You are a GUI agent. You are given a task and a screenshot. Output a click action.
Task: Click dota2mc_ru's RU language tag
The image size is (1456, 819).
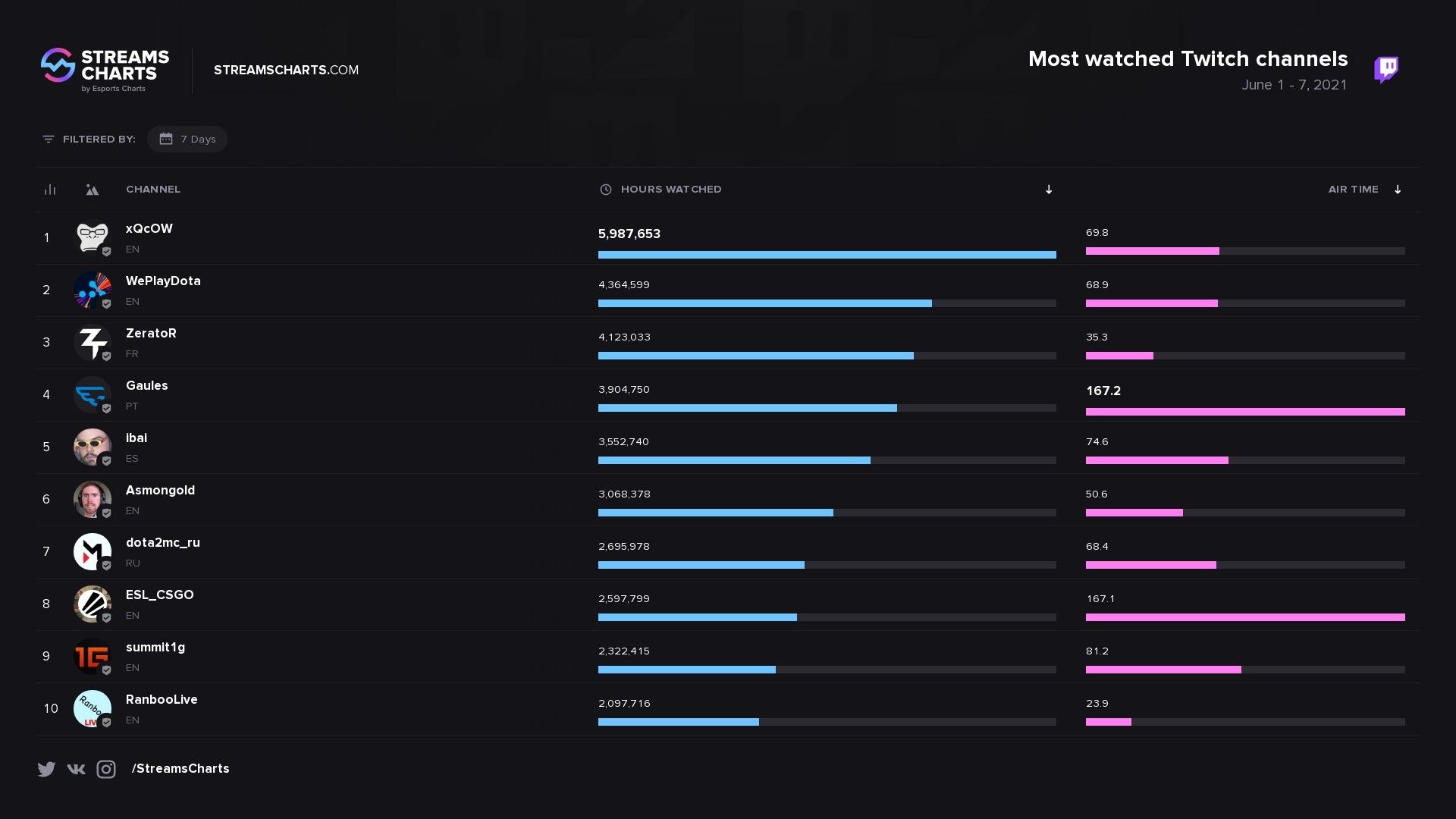(133, 563)
